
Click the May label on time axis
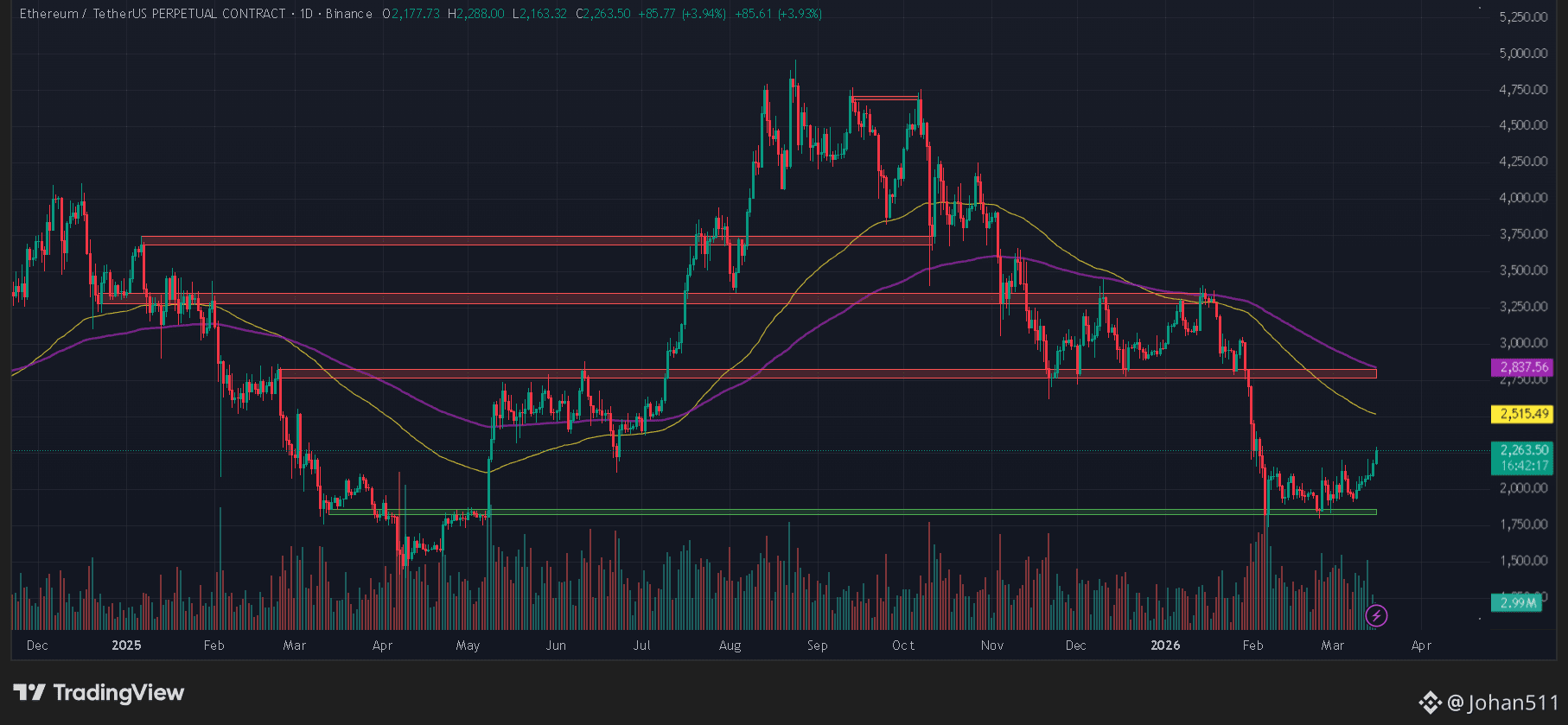[468, 646]
